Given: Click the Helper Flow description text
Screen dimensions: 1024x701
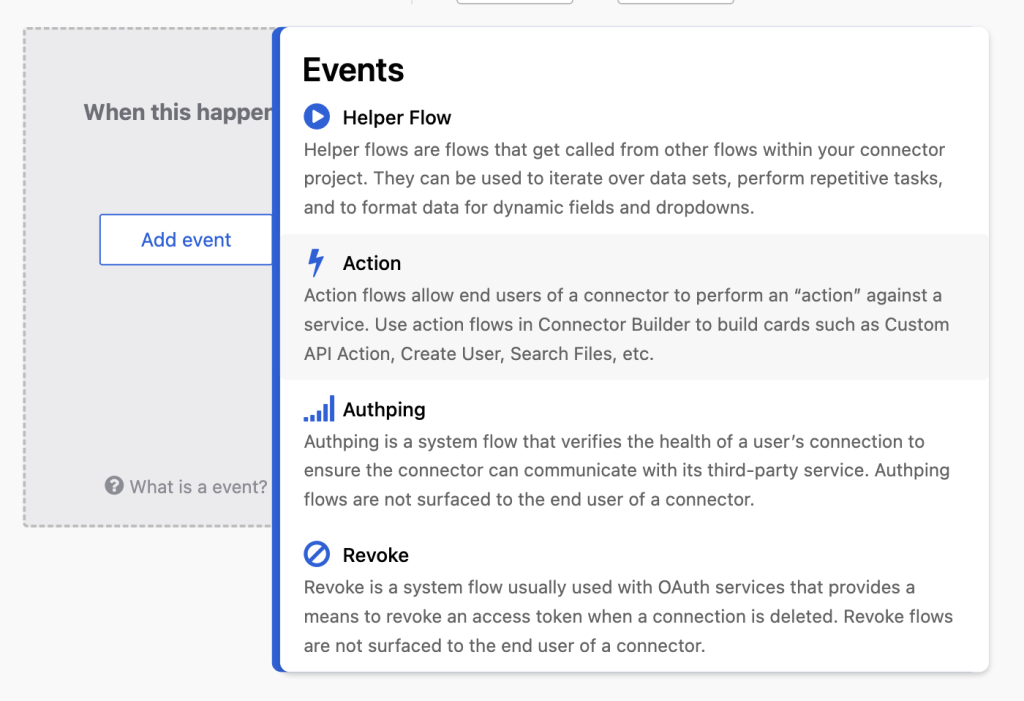Looking at the screenshot, I should (624, 178).
